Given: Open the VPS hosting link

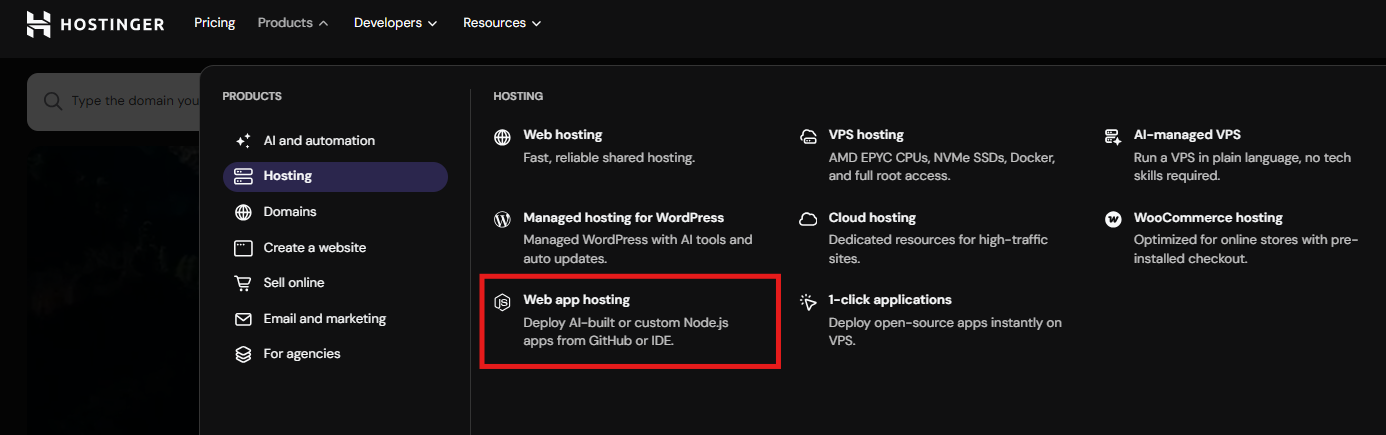Looking at the screenshot, I should pos(866,135).
